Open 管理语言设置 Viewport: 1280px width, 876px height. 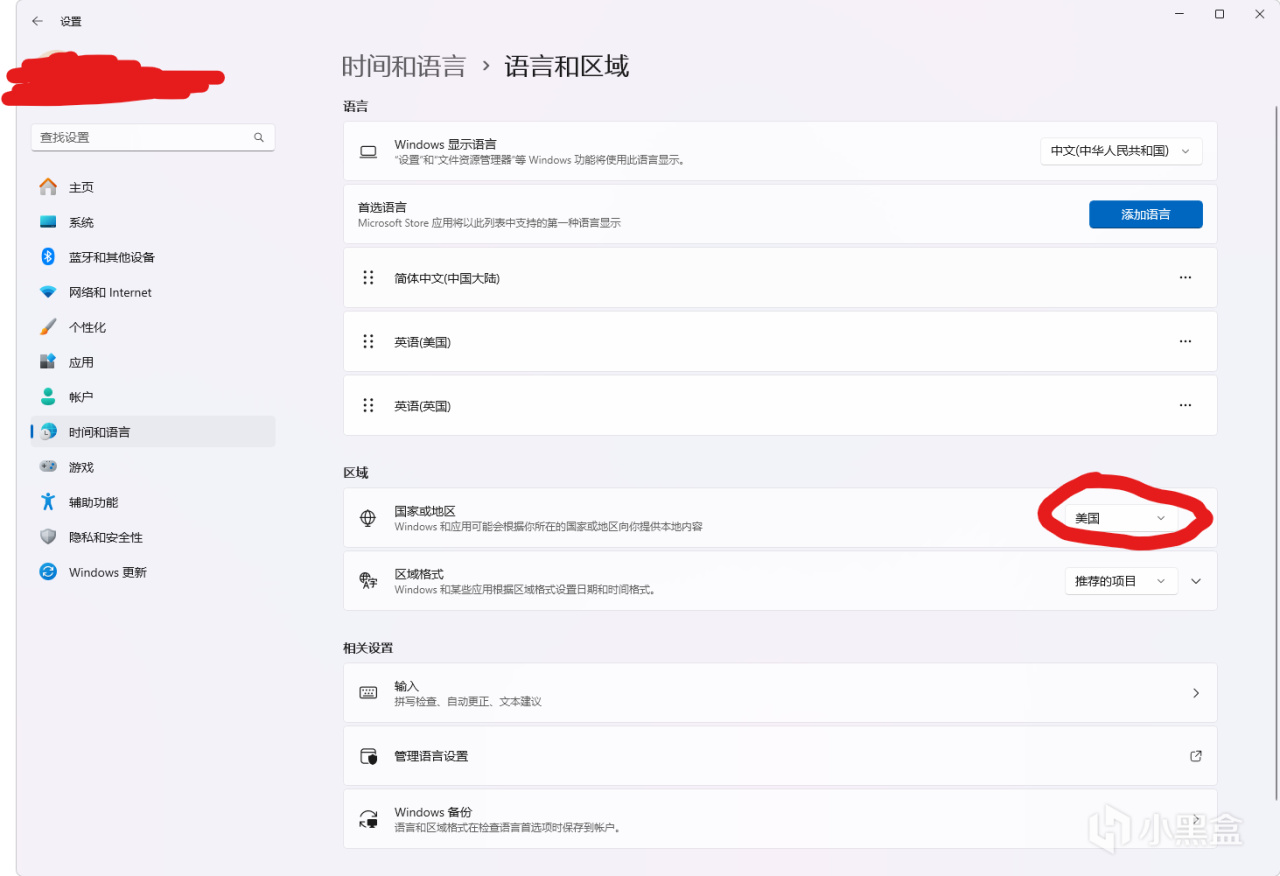tap(780, 756)
